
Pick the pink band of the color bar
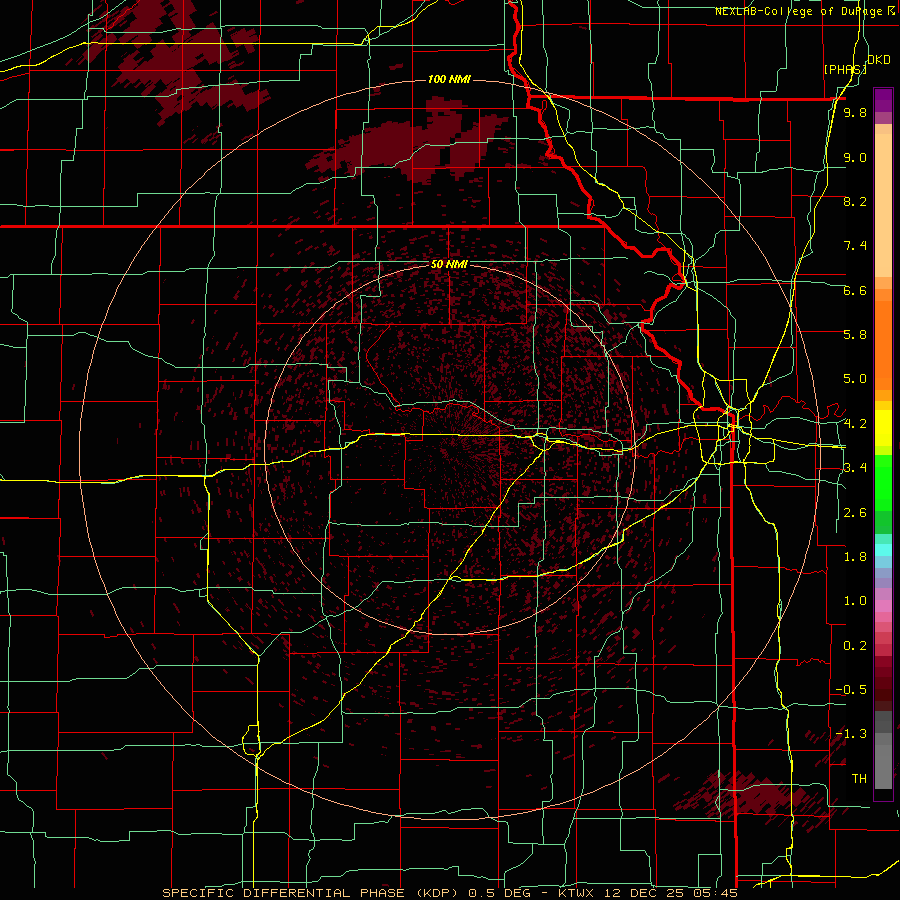click(883, 606)
